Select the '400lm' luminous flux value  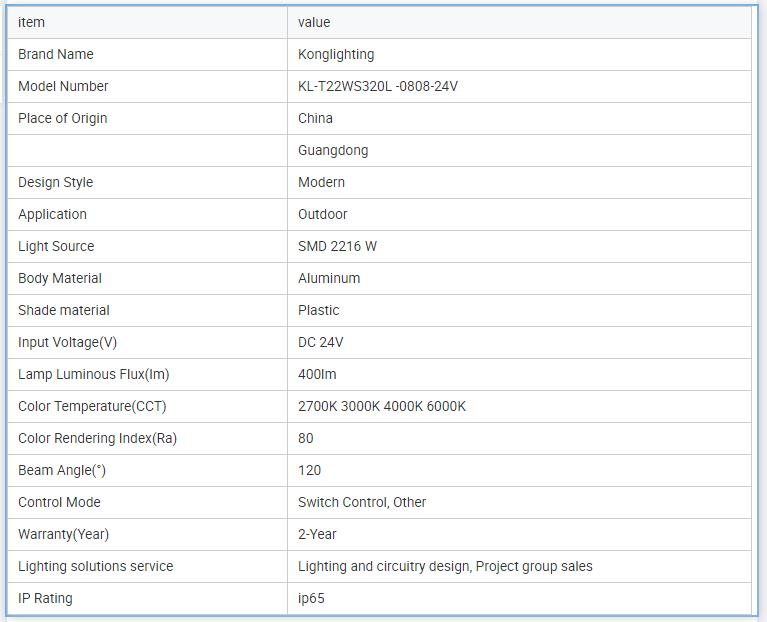pyautogui.click(x=318, y=374)
